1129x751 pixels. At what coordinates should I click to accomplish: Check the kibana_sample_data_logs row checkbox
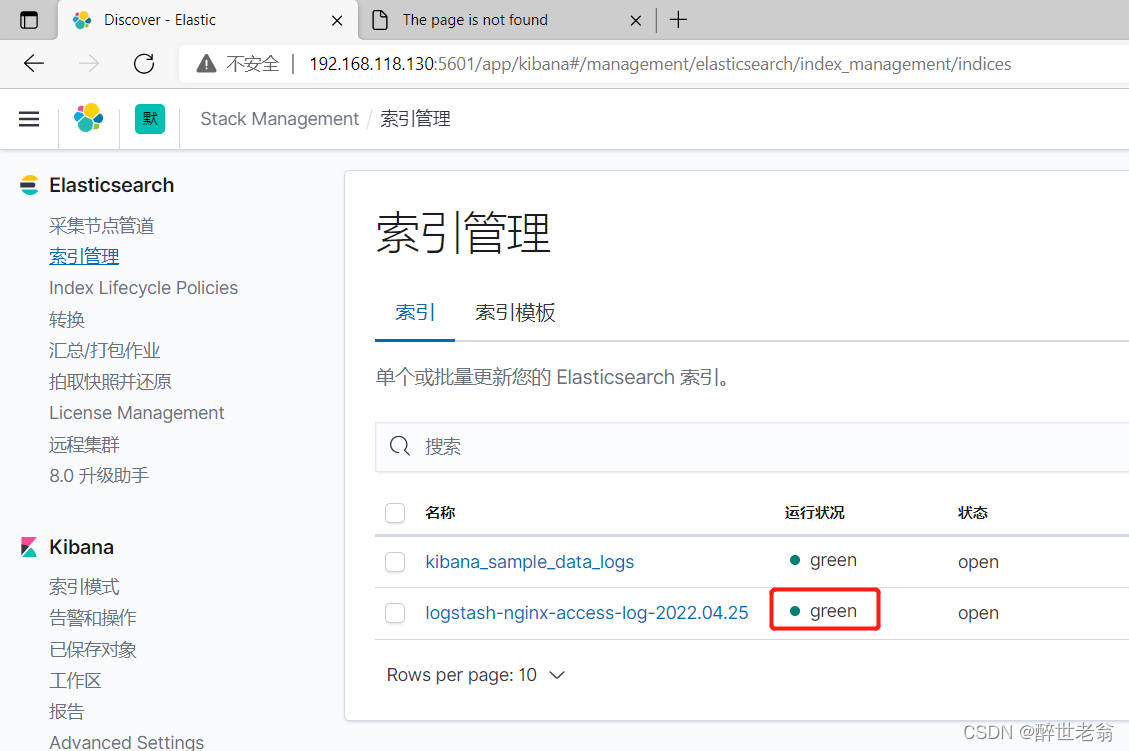tap(395, 562)
